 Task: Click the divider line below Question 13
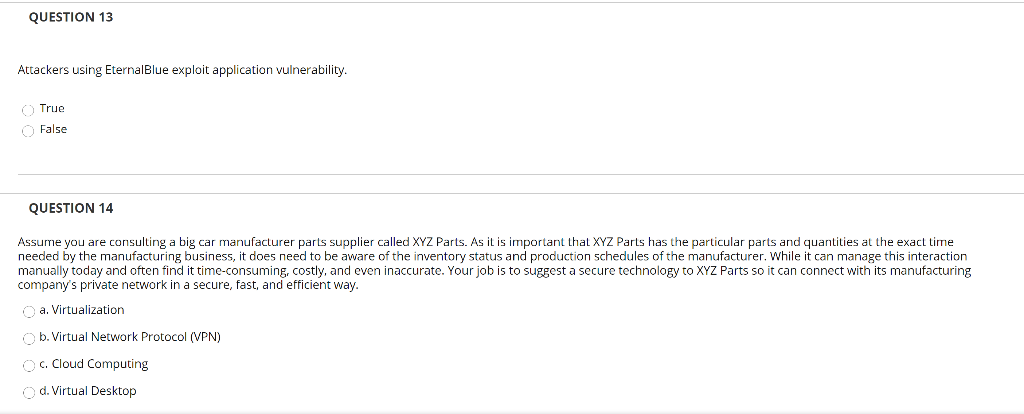pyautogui.click(x=520, y=174)
